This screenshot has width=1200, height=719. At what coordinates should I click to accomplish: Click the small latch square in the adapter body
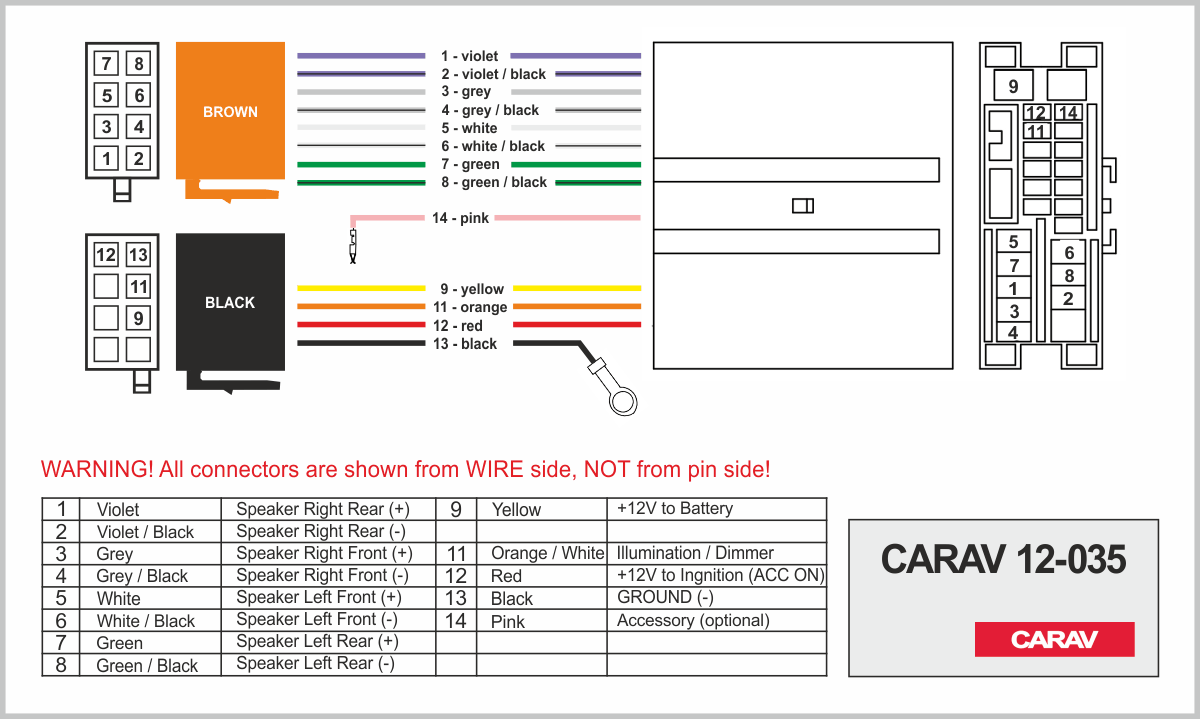(802, 206)
